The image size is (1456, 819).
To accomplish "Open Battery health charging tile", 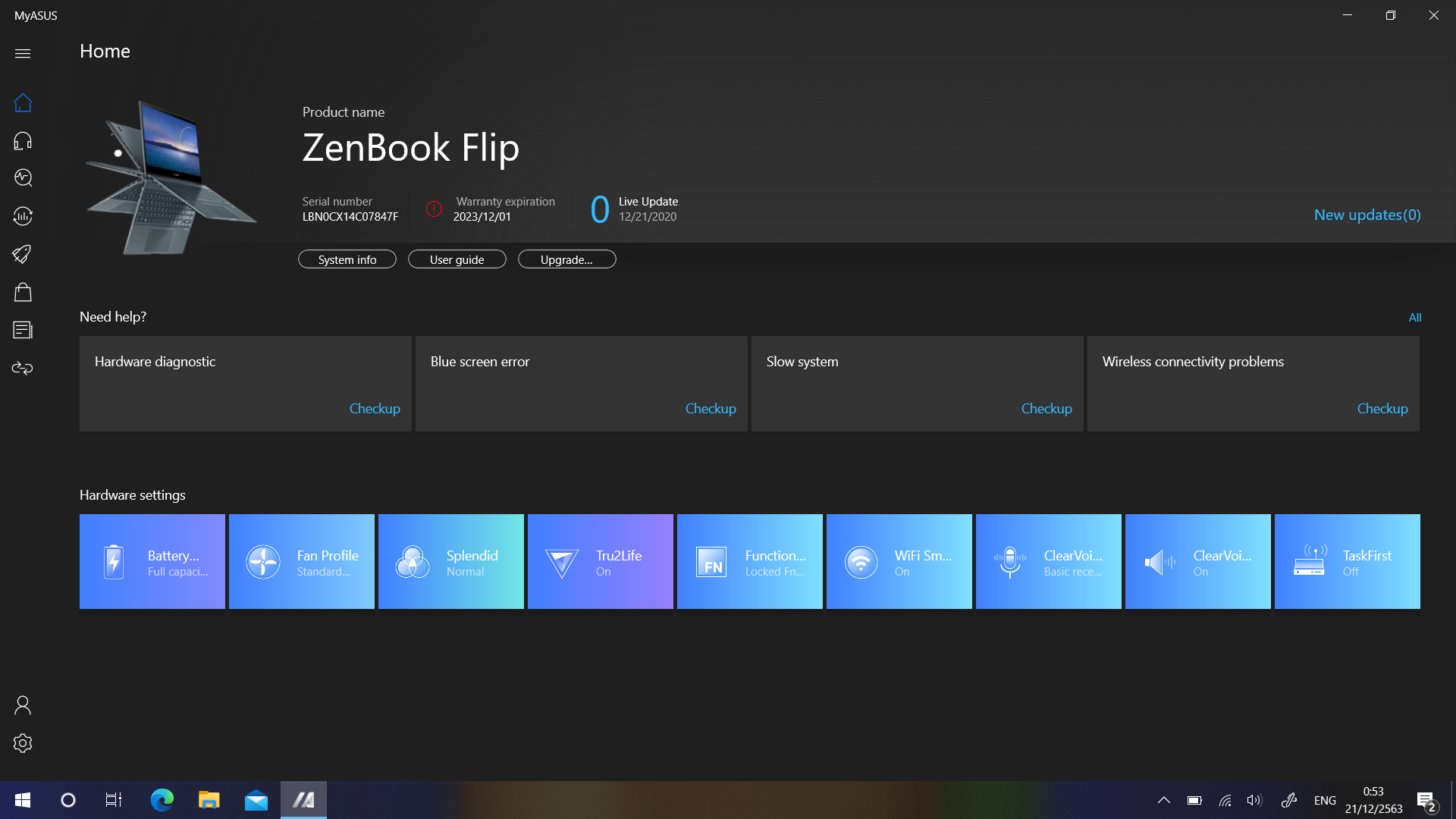I will coord(152,561).
